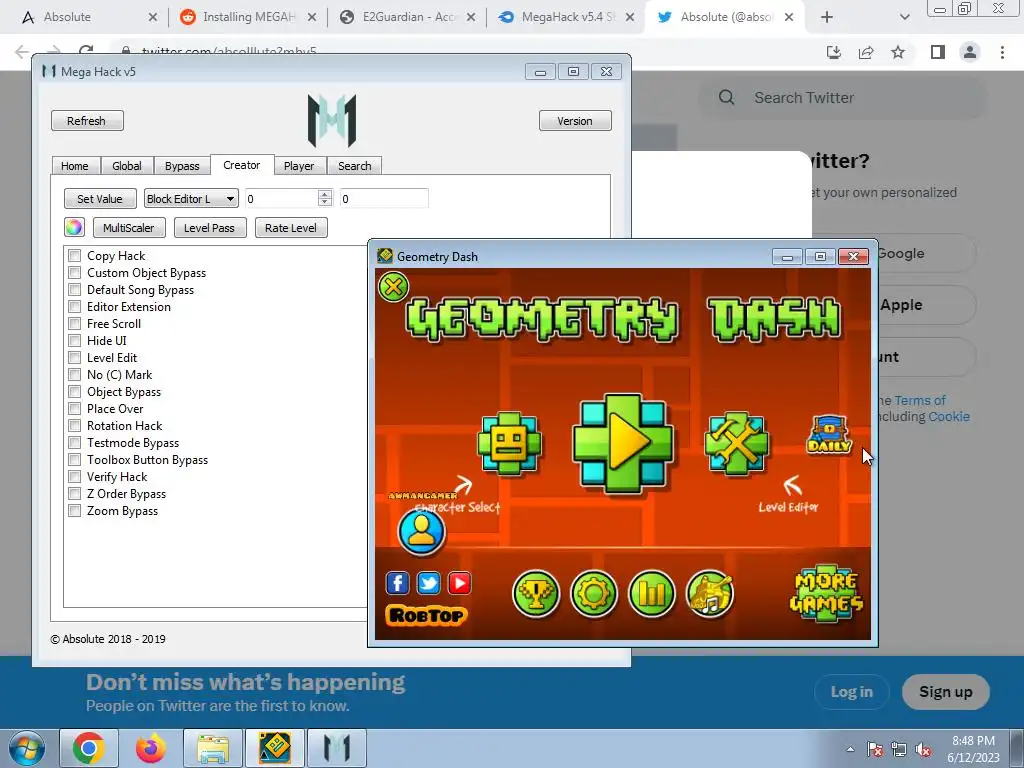
Task: Click the Chrome share page icon
Action: [866, 52]
